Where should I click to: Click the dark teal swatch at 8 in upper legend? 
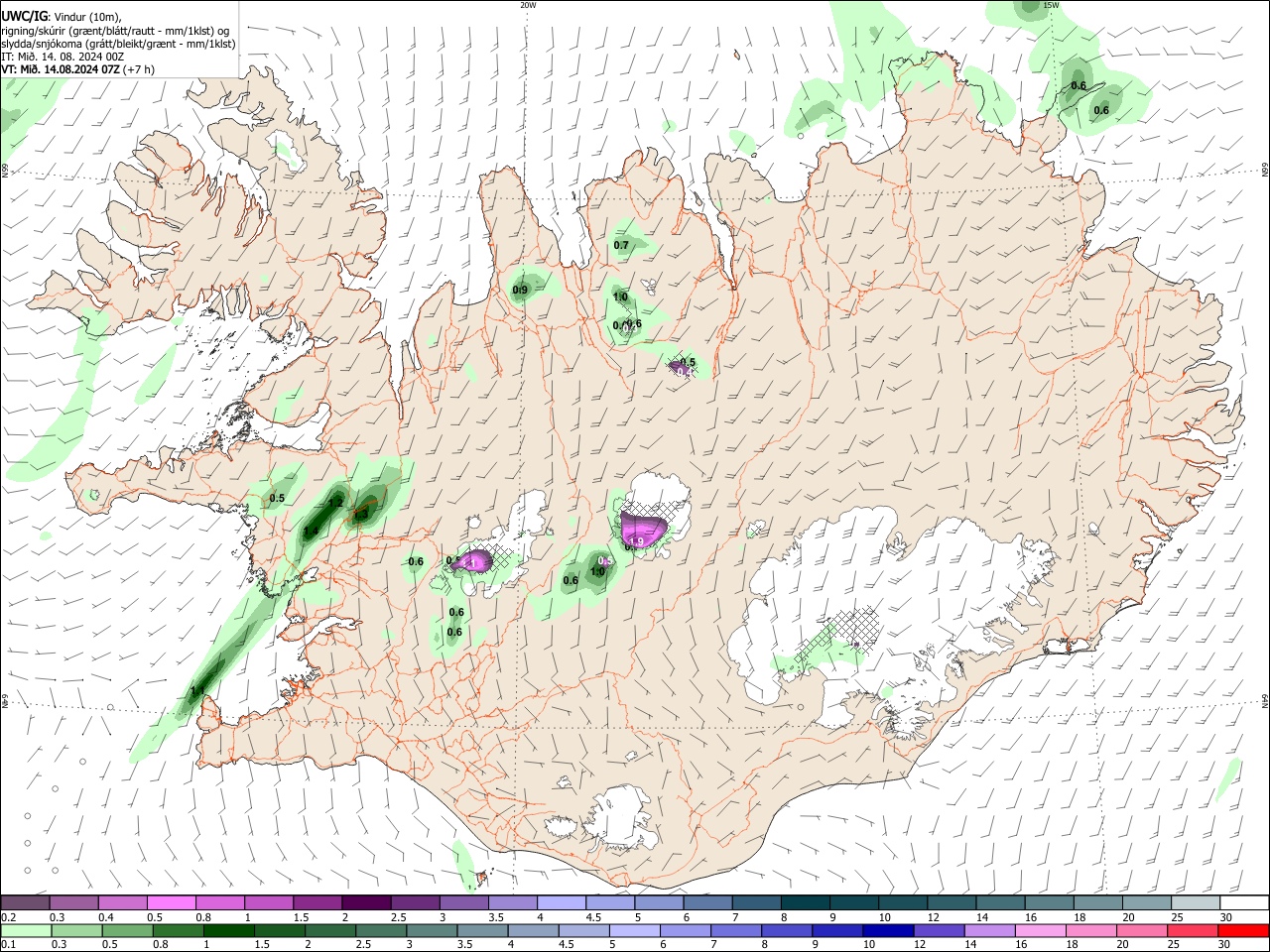tap(805, 903)
